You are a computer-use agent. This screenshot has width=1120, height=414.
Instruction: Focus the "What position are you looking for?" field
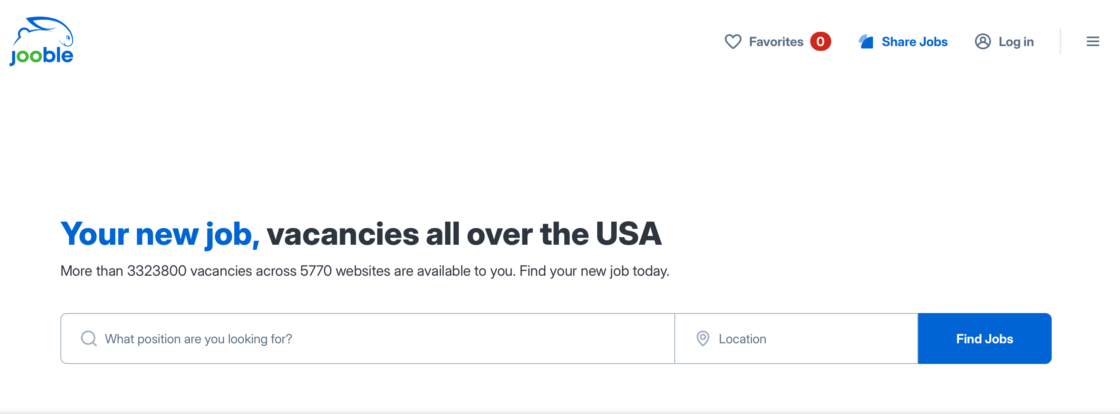pyautogui.click(x=380, y=339)
